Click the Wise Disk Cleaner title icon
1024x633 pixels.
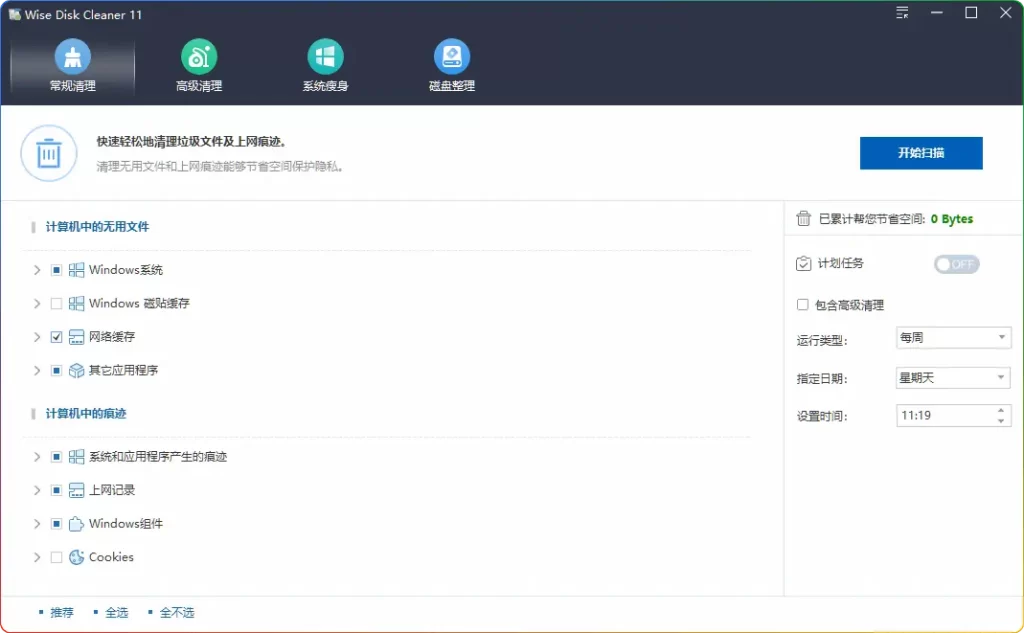coord(14,14)
